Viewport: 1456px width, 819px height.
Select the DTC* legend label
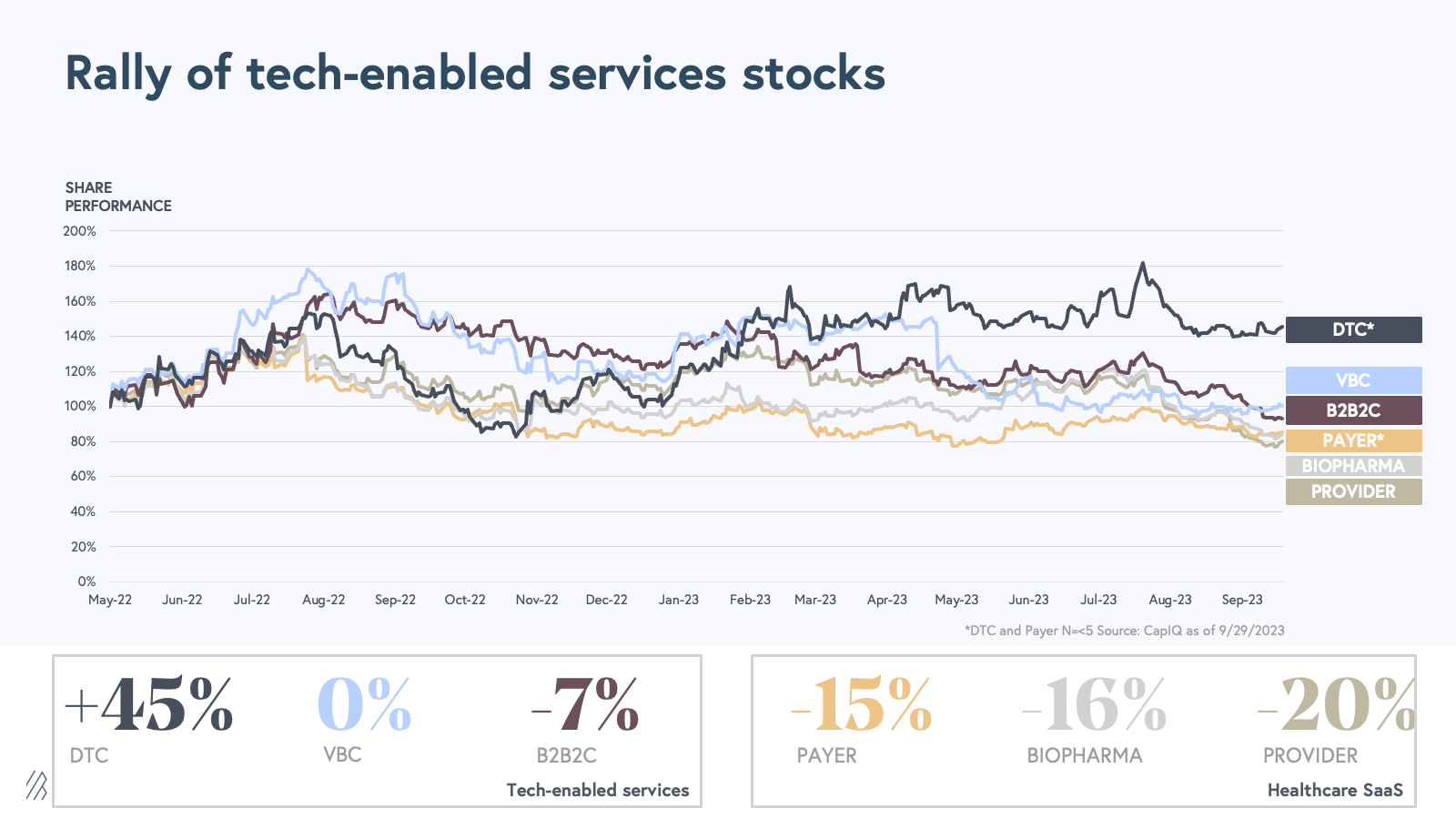1353,329
